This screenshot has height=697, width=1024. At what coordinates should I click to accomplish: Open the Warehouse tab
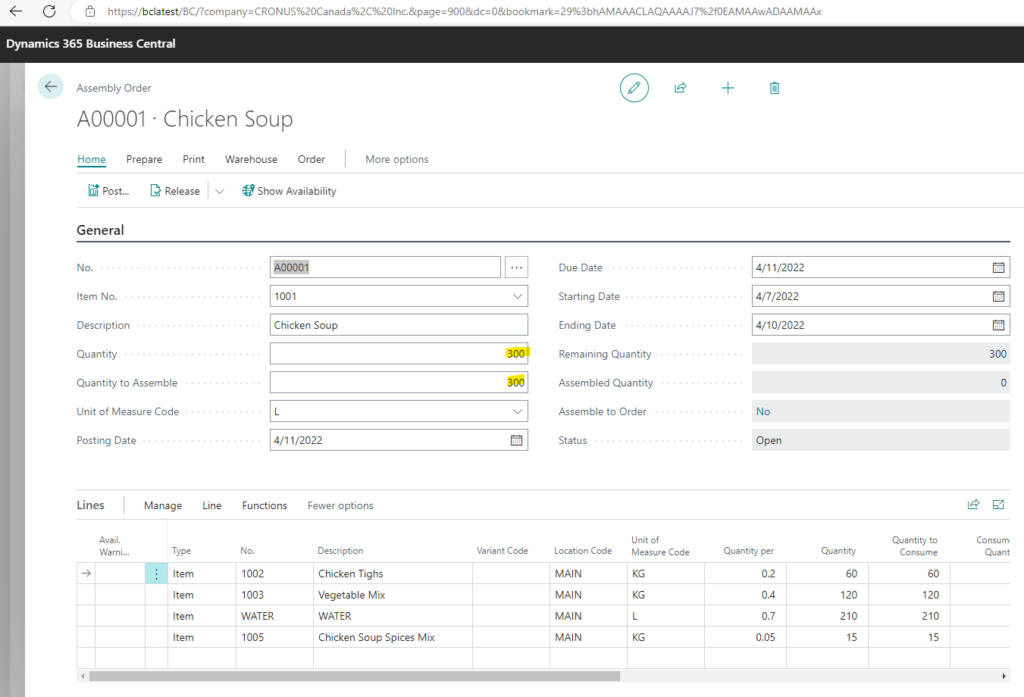pos(251,159)
